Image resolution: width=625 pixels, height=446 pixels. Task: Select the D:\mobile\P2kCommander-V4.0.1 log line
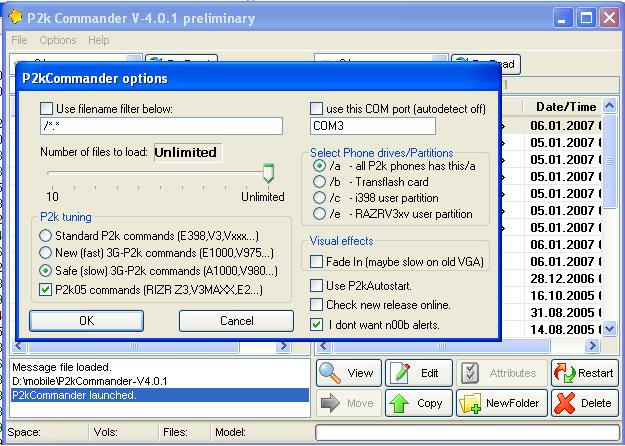coord(160,381)
